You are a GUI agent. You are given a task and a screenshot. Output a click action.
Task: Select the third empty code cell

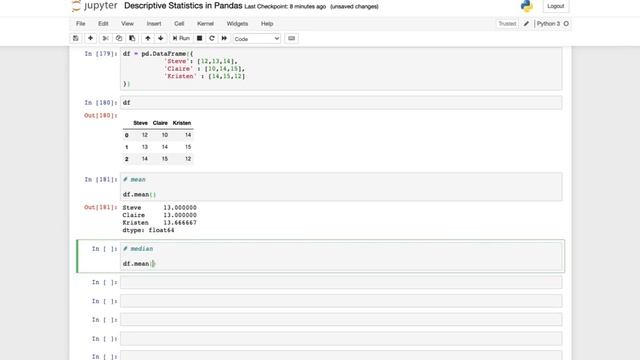click(x=341, y=320)
